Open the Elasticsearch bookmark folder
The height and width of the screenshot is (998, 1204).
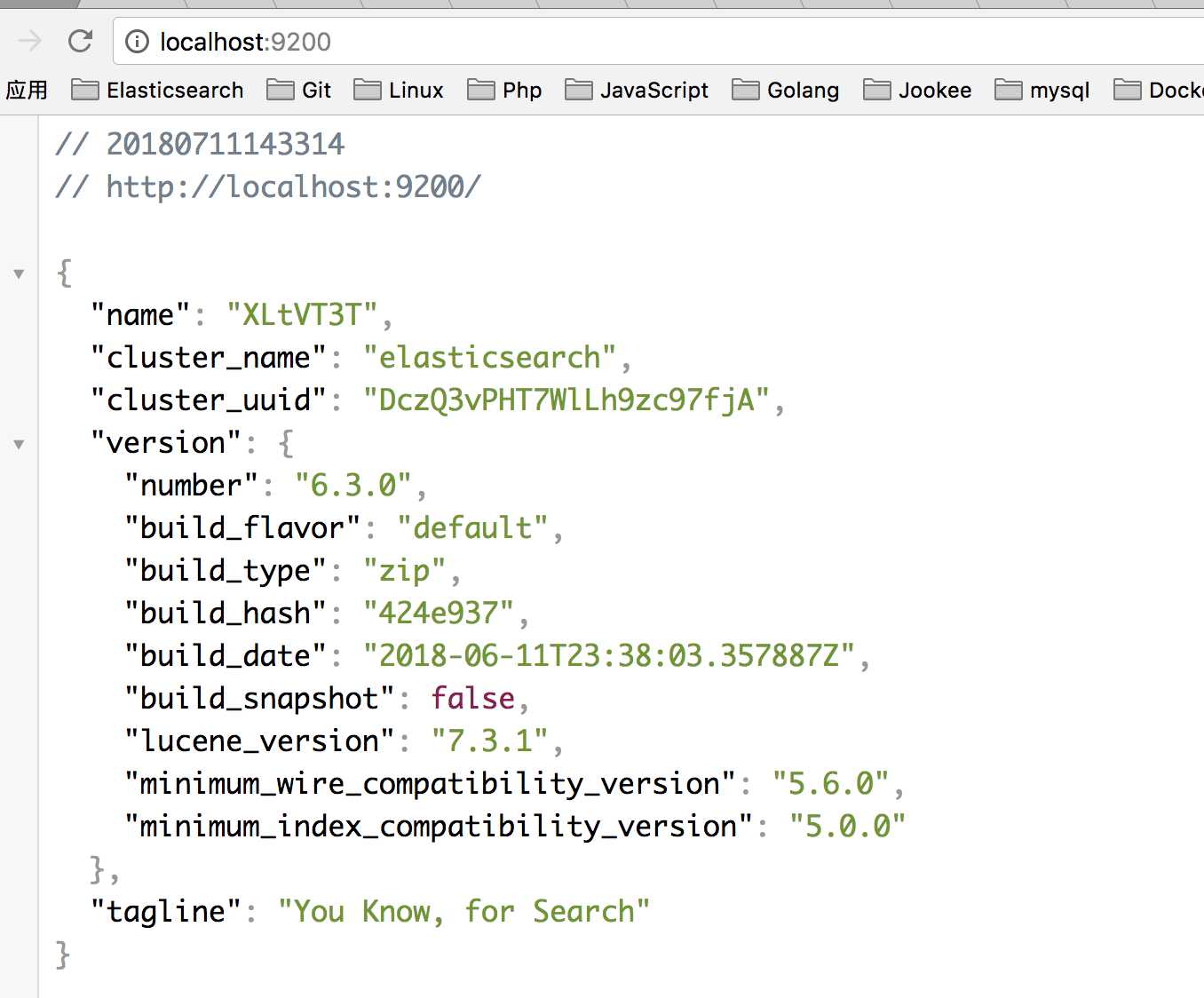click(157, 90)
